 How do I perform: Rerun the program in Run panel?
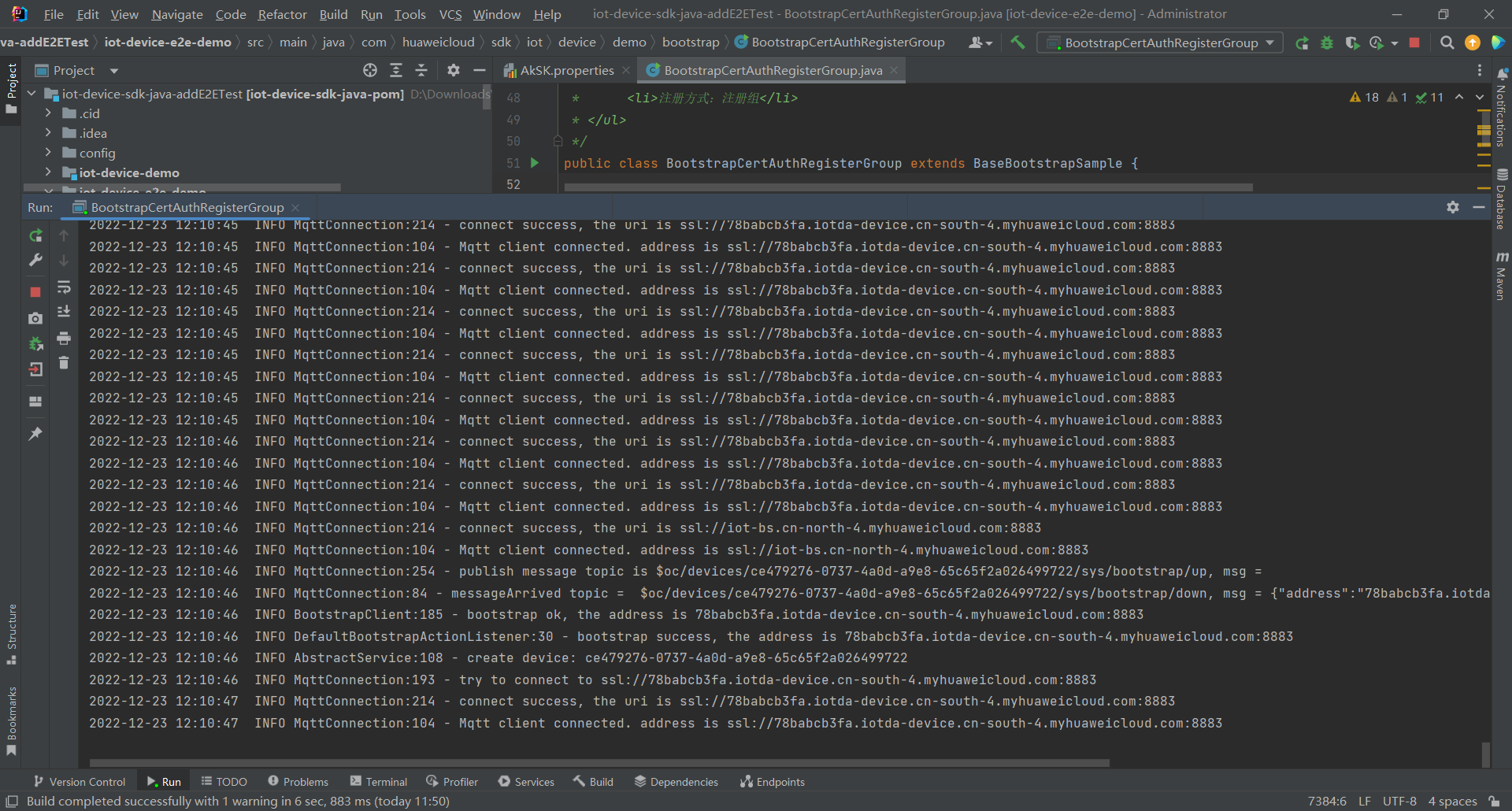pos(35,235)
